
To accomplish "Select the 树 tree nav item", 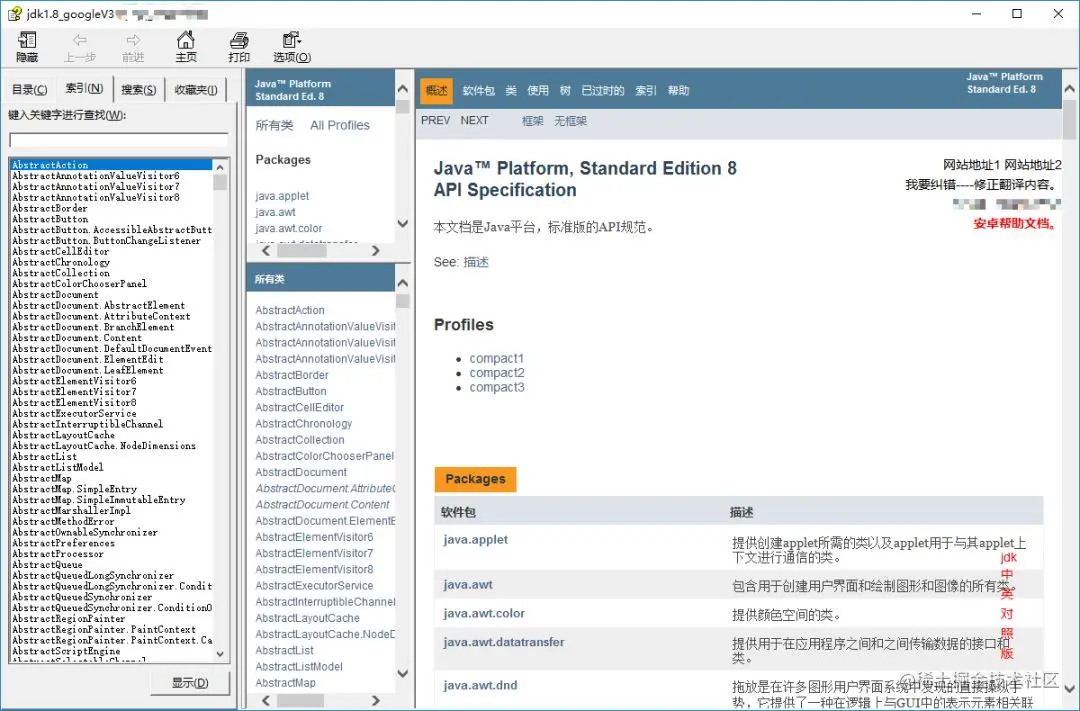I will pyautogui.click(x=565, y=90).
